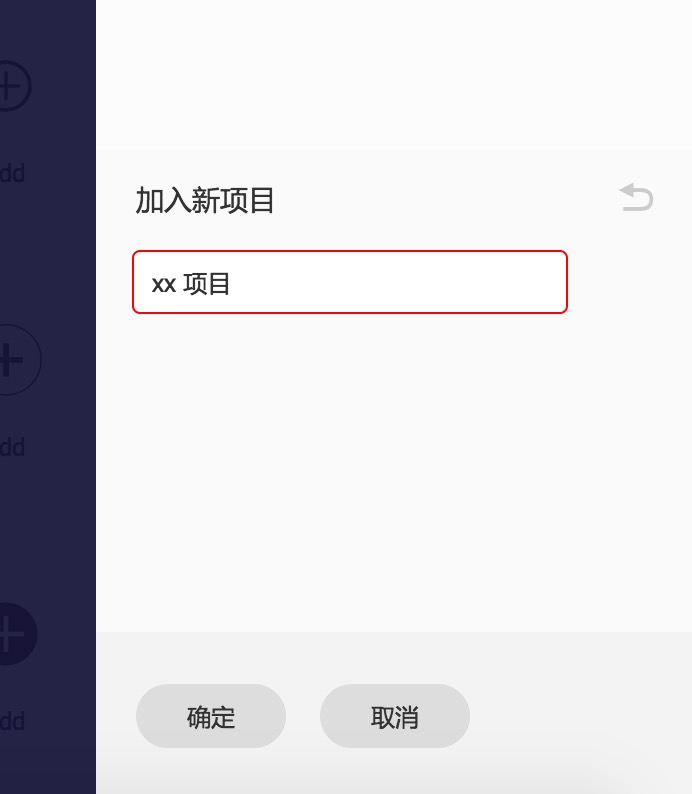Click the empty right end of the name field
The height and width of the screenshot is (794, 692).
click(x=506, y=282)
